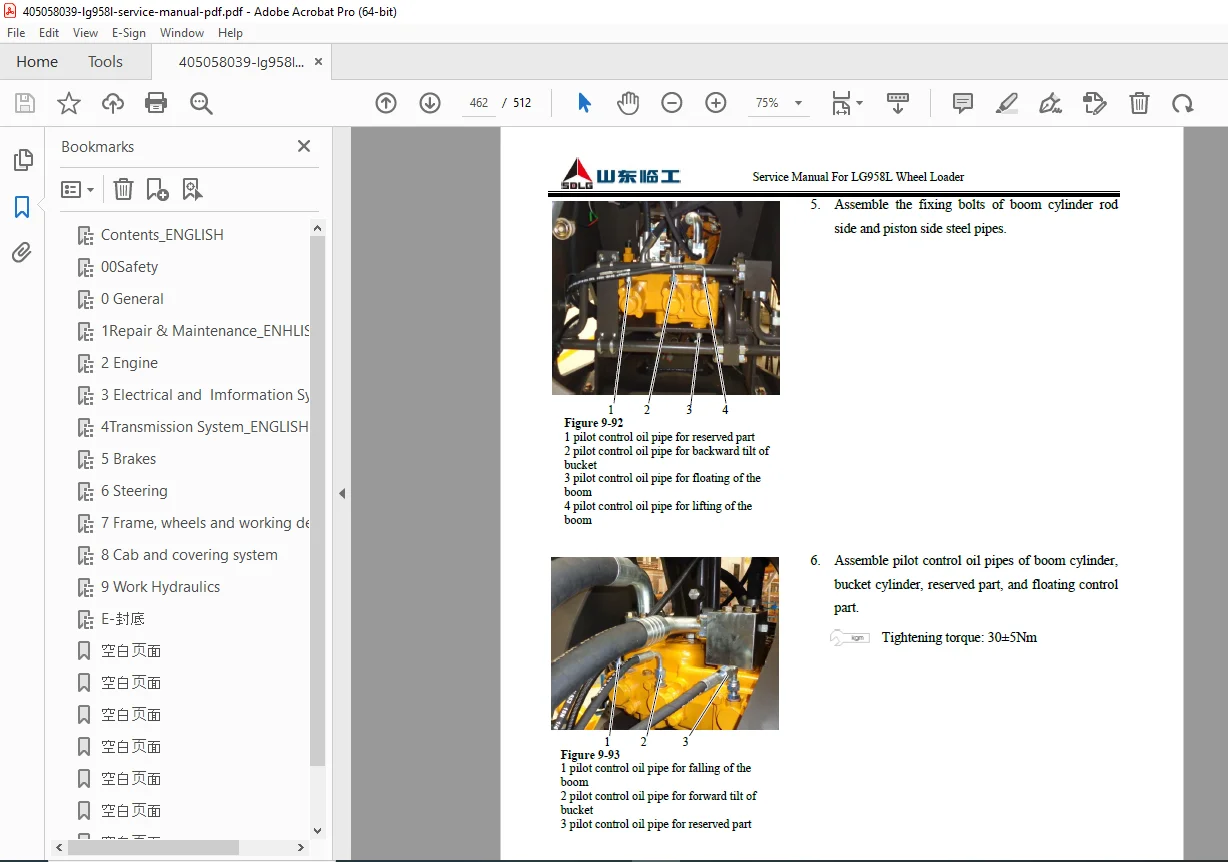1228x862 pixels.
Task: Print the document using printer icon
Action: [x=156, y=103]
